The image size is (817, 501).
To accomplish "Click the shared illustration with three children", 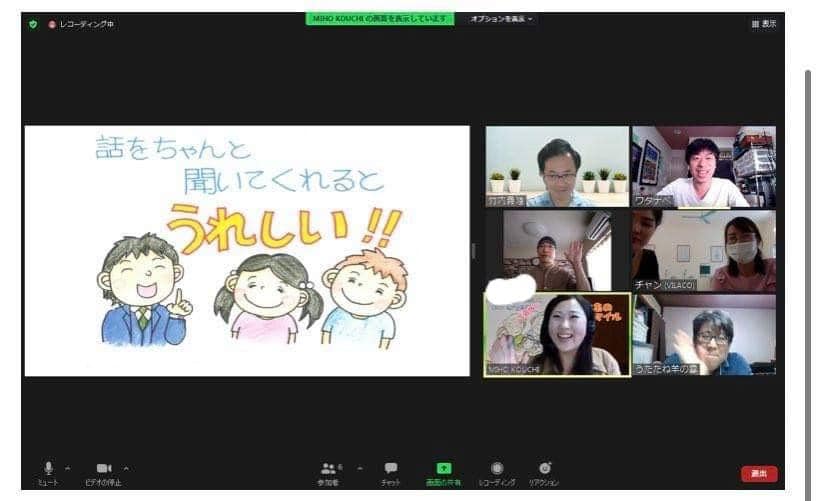I will (x=247, y=250).
